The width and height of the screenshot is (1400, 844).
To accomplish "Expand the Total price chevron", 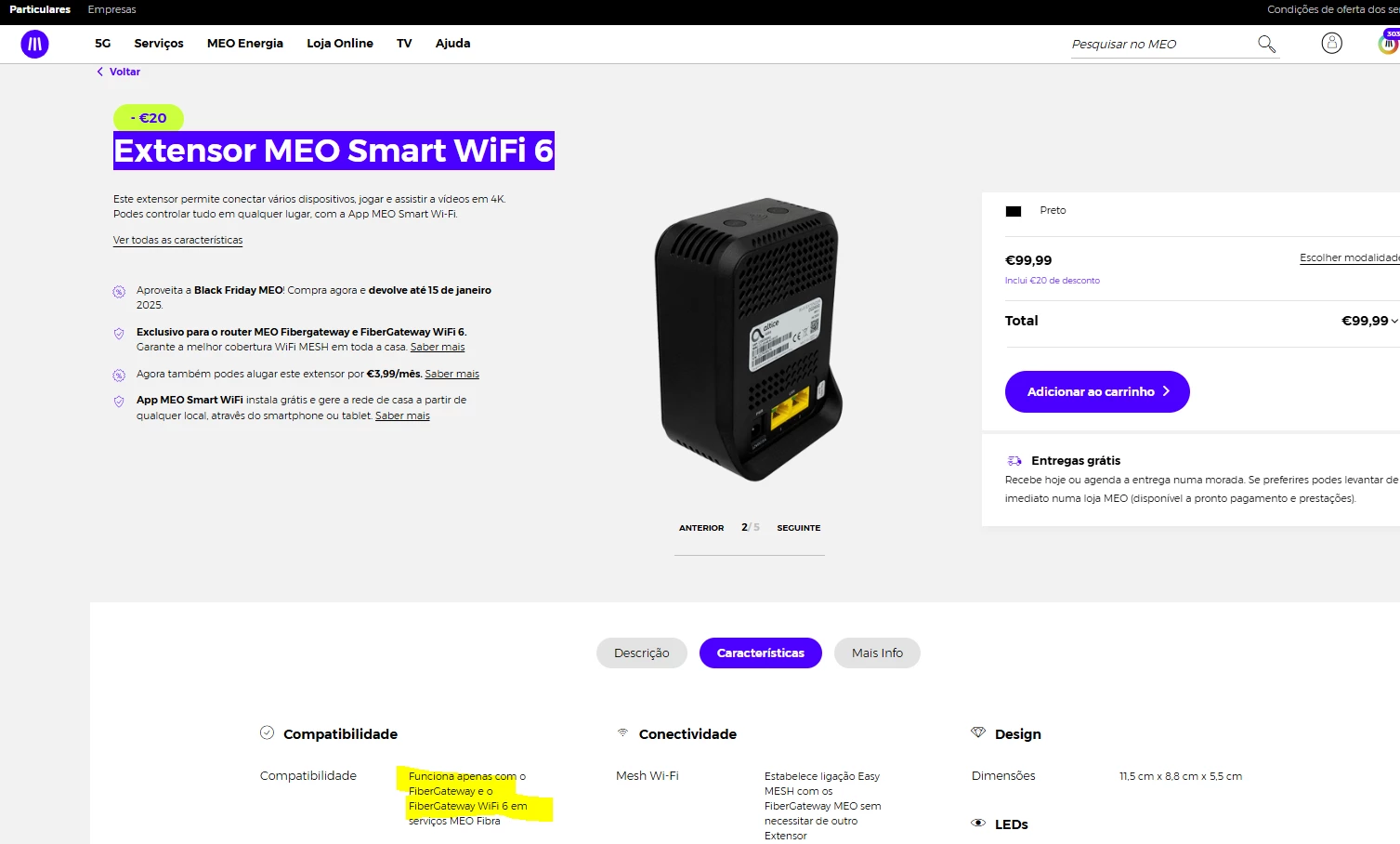I will tap(1394, 322).
